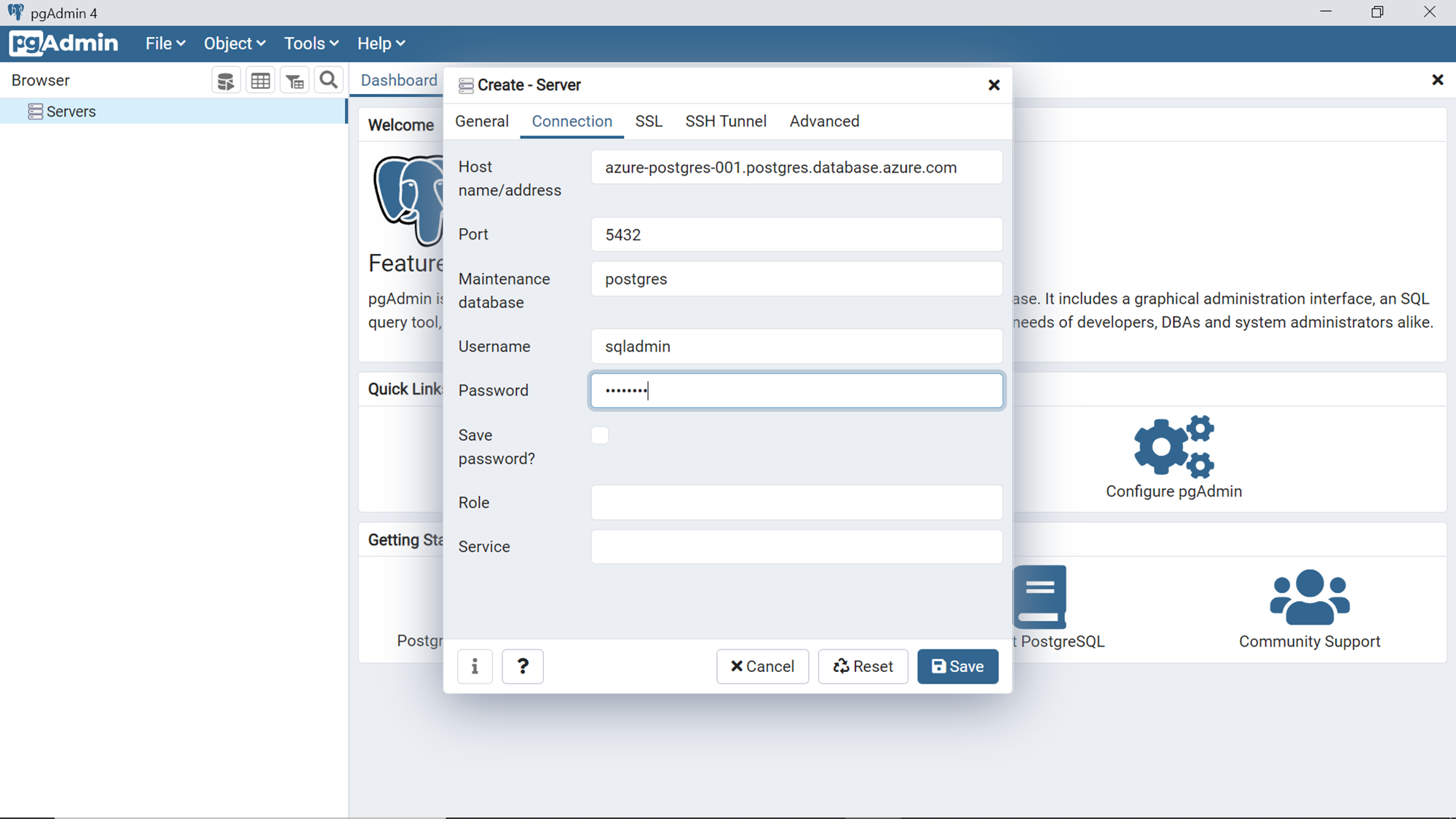This screenshot has height=819, width=1456.
Task: Click the question mark help button
Action: point(523,666)
